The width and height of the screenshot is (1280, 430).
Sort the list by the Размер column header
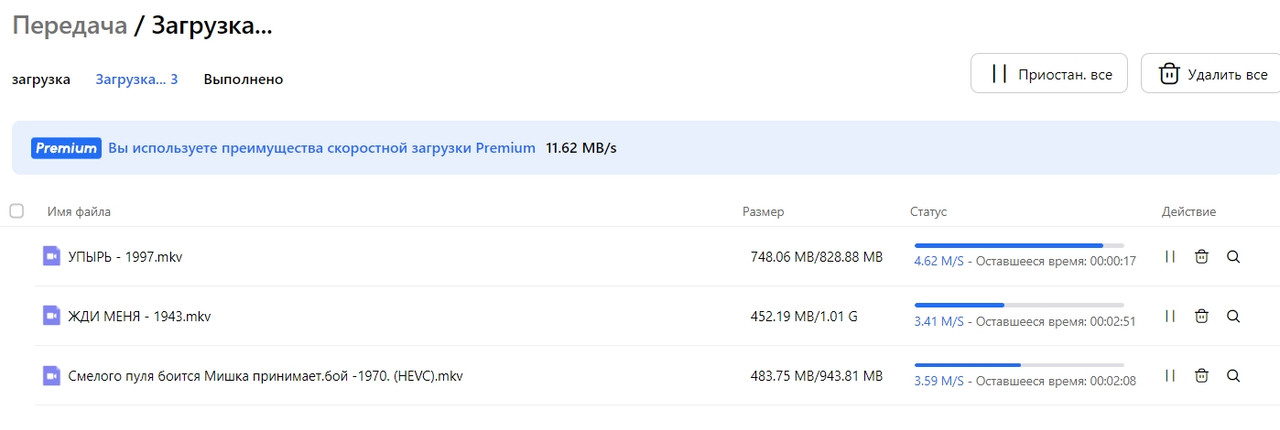pyautogui.click(x=763, y=212)
